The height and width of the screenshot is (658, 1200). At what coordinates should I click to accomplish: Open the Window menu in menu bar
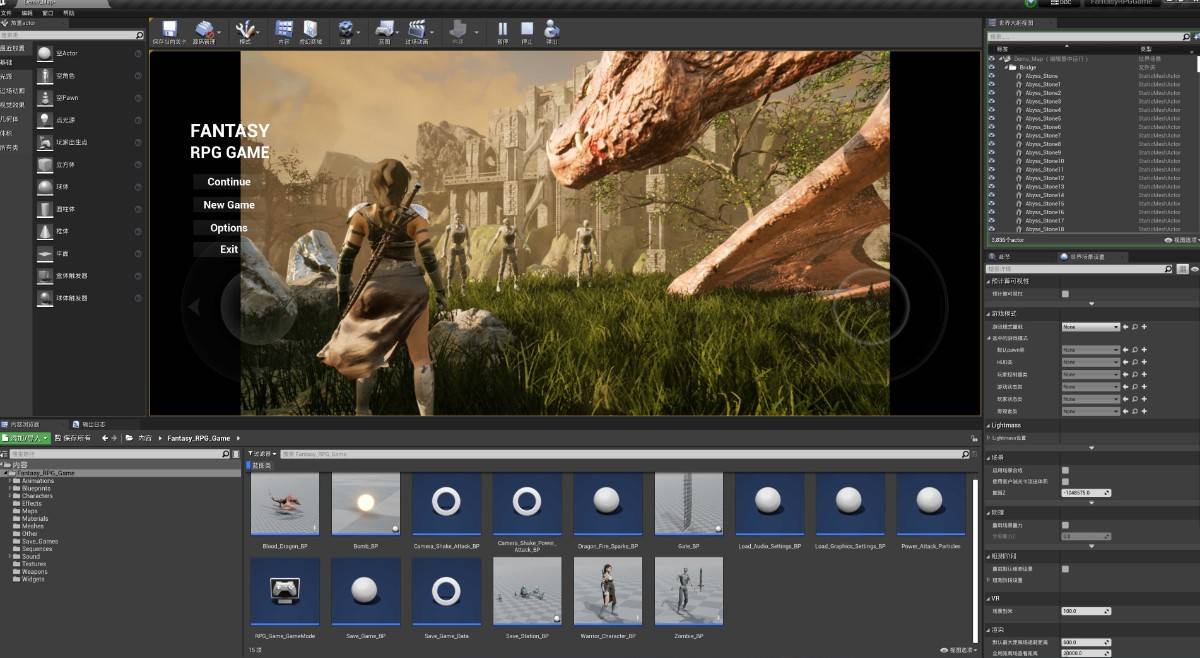pyautogui.click(x=47, y=13)
